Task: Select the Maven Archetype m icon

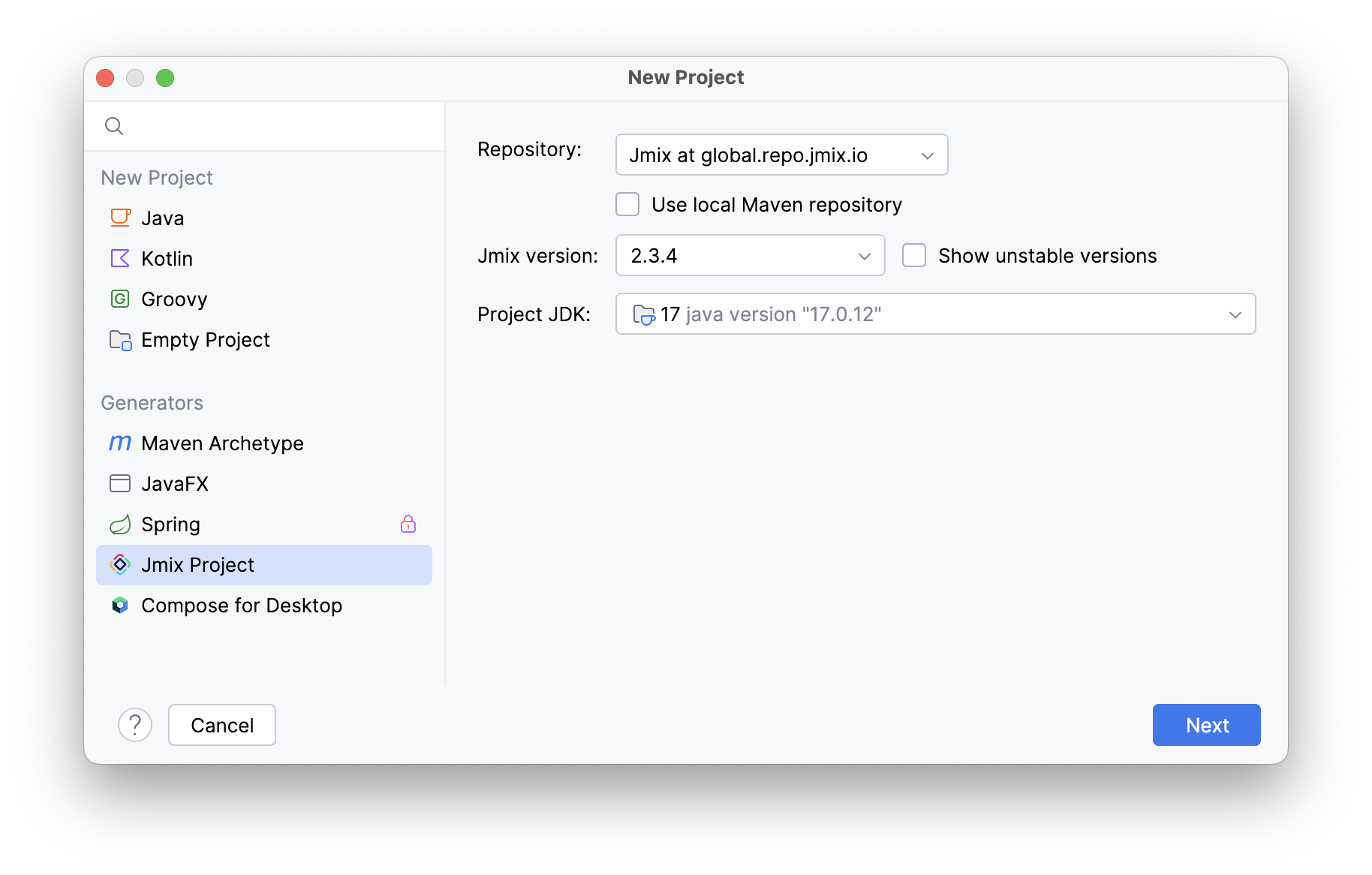Action: pos(120,443)
